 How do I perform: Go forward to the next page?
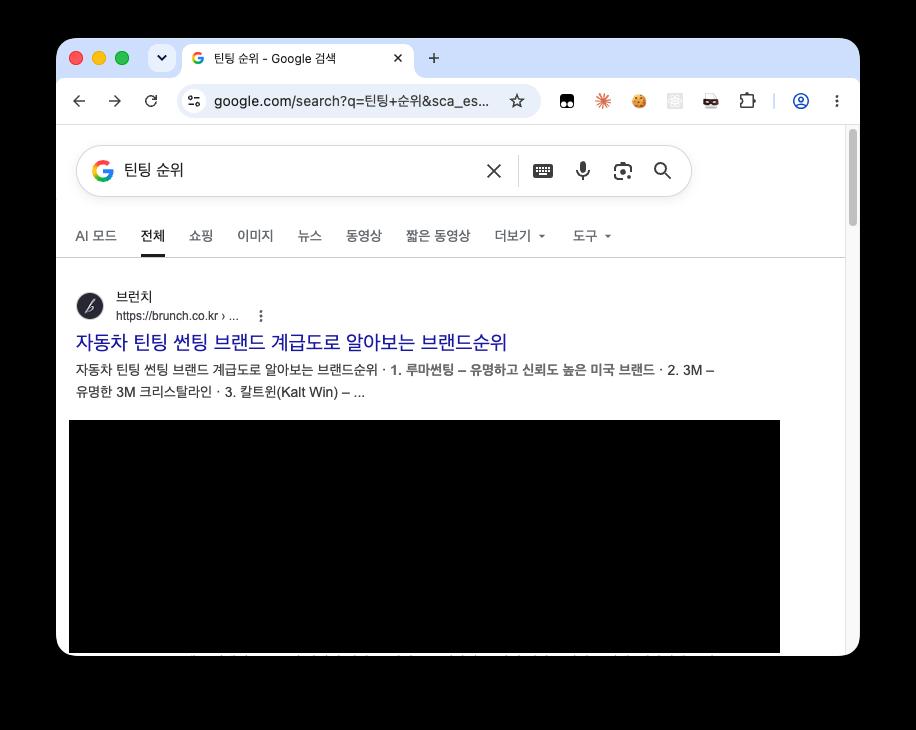(115, 101)
